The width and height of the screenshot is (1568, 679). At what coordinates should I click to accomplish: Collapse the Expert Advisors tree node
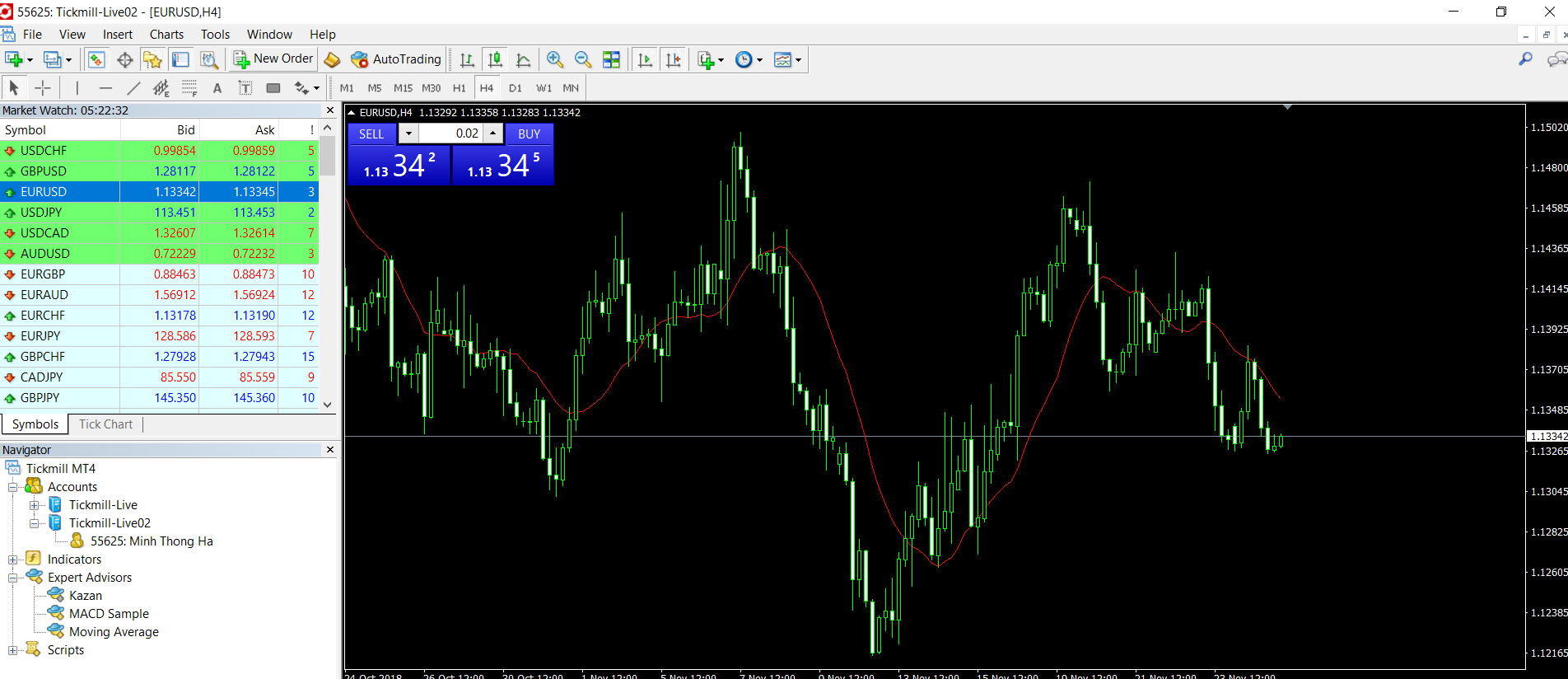[x=13, y=578]
